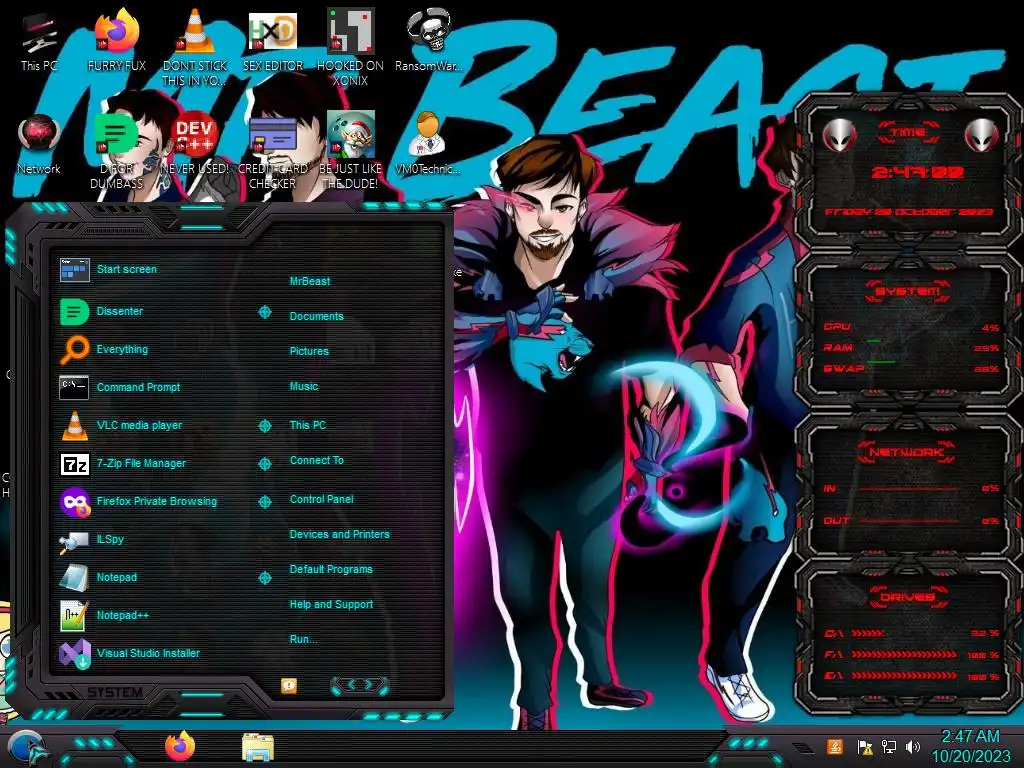
Task: Open Devices and Printers entry
Action: tap(340, 534)
